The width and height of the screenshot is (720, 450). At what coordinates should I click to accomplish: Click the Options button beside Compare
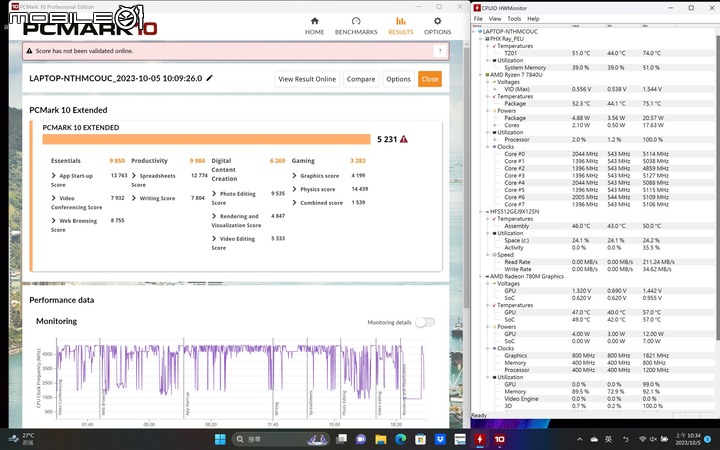[x=398, y=79]
